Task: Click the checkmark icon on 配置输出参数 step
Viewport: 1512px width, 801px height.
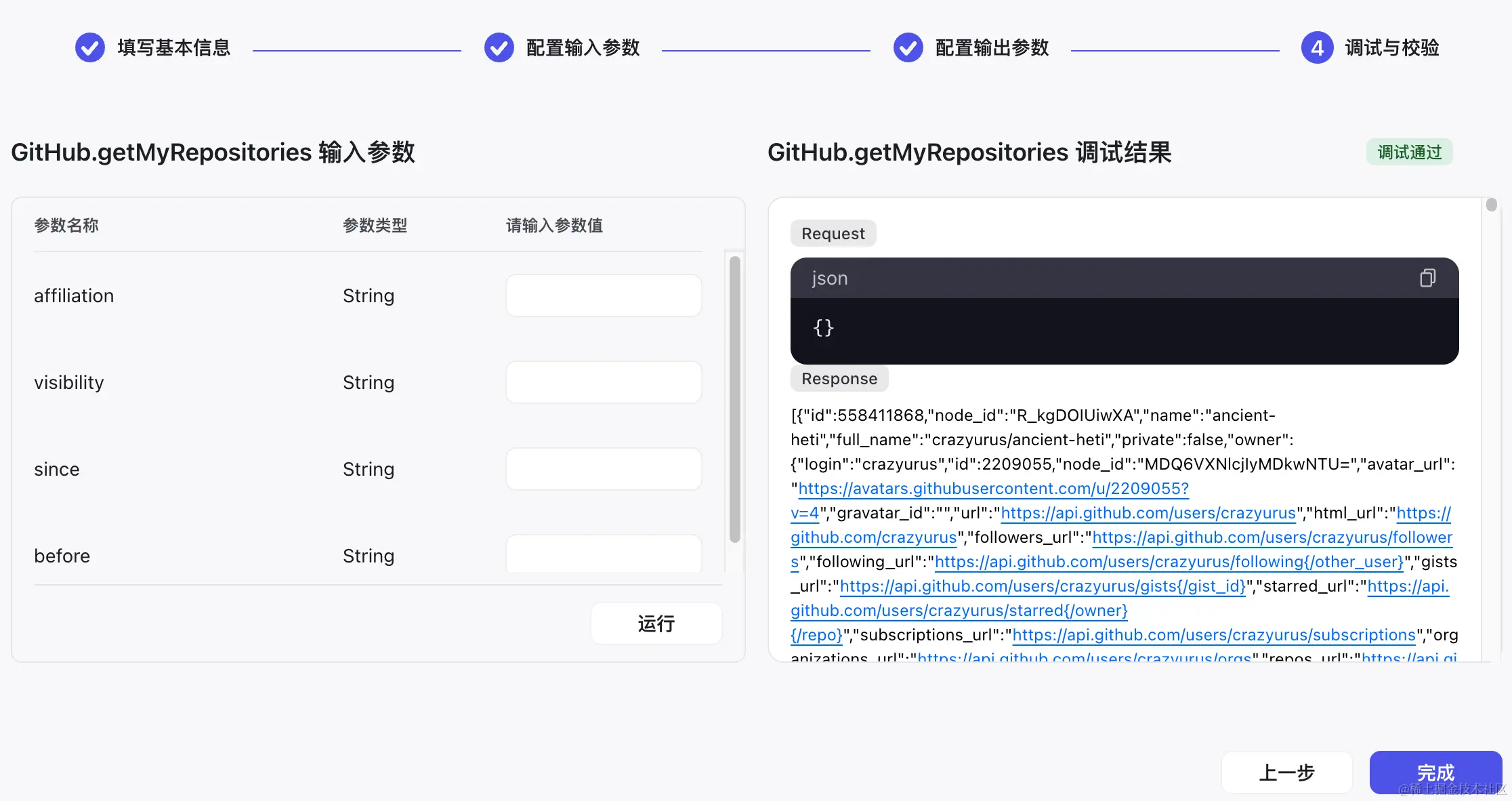Action: click(x=908, y=47)
